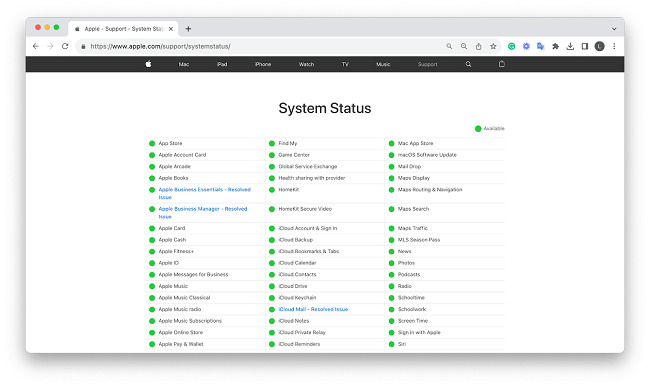Select the iCloud Private Relay row
The height and width of the screenshot is (387, 650).
325,333
